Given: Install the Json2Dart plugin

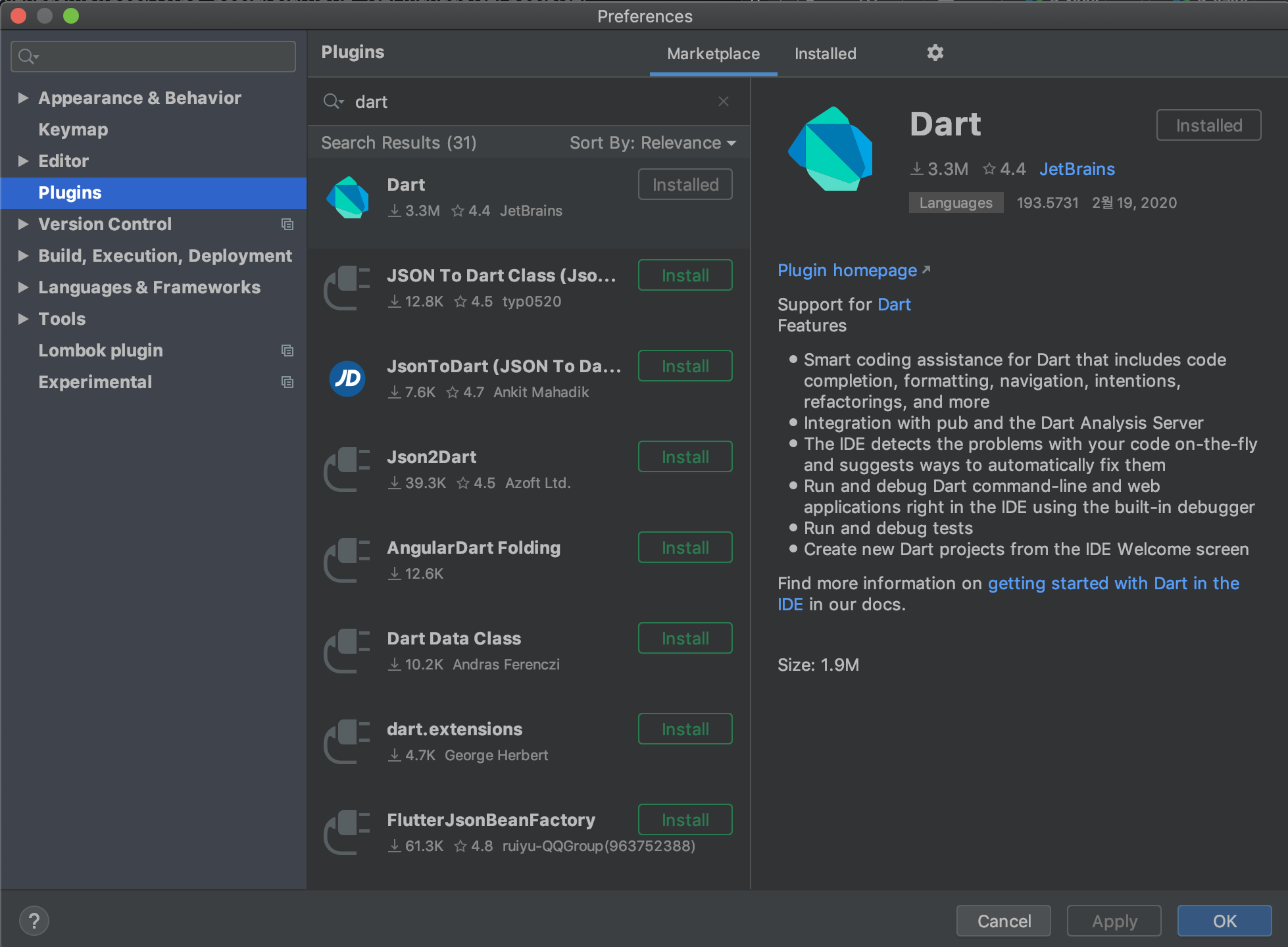Looking at the screenshot, I should coord(685,456).
